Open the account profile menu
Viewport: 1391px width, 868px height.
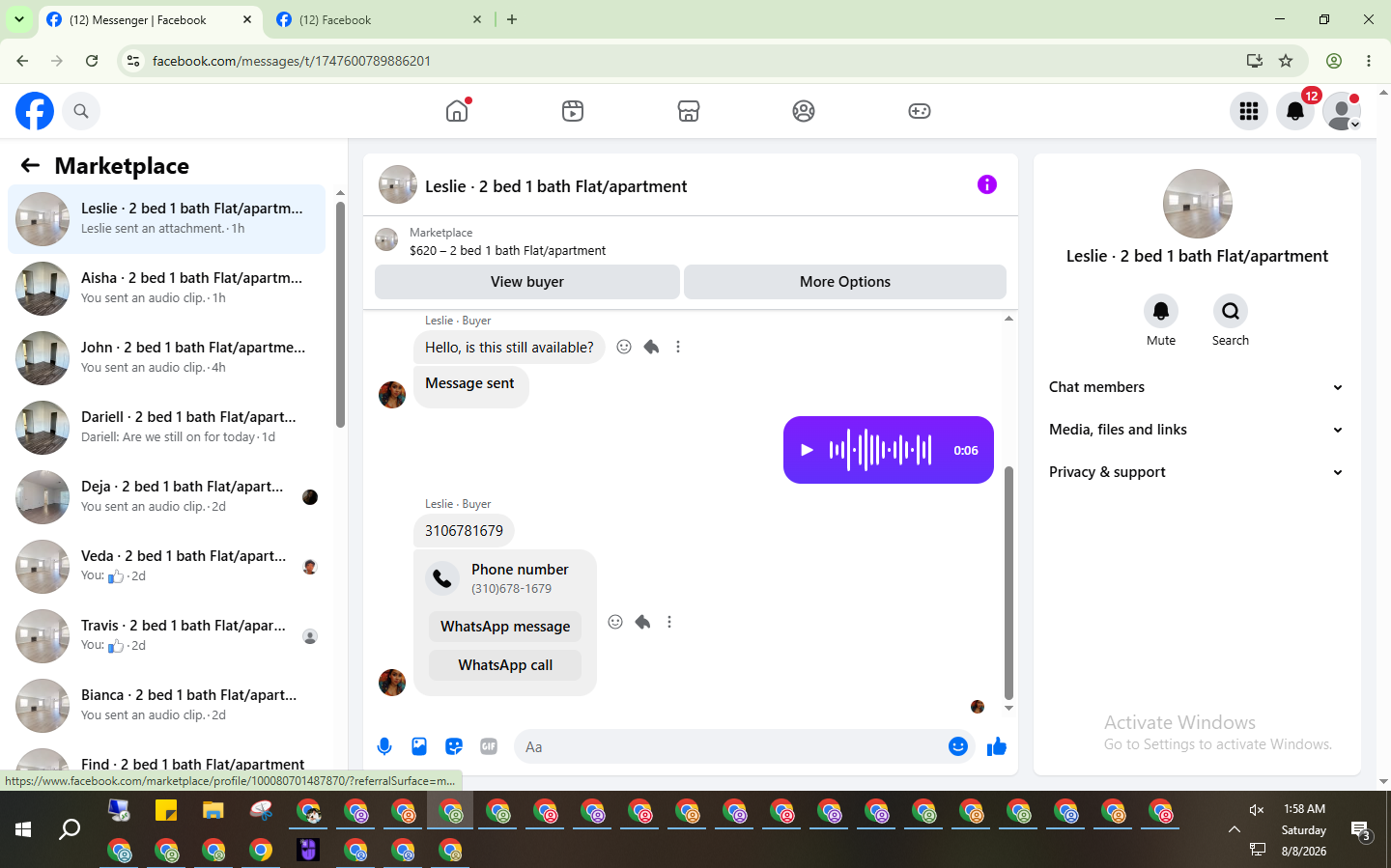1342,111
